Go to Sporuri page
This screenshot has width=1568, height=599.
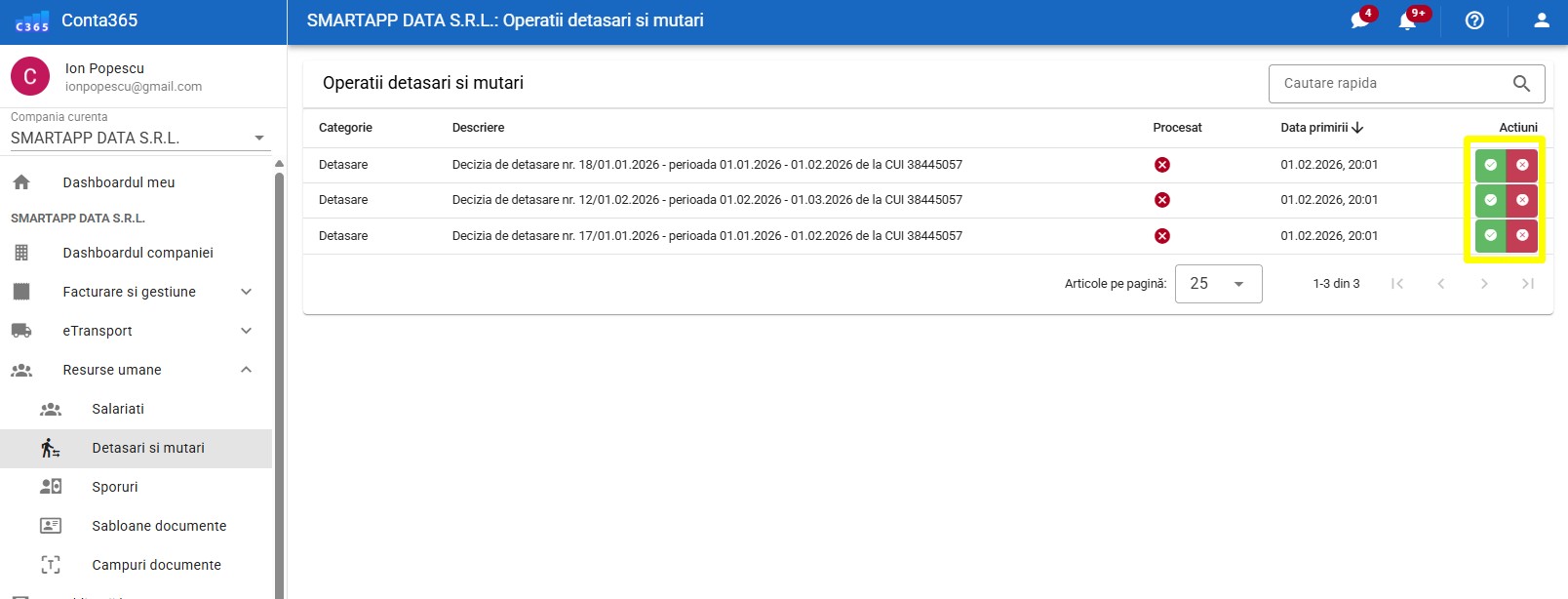115,487
